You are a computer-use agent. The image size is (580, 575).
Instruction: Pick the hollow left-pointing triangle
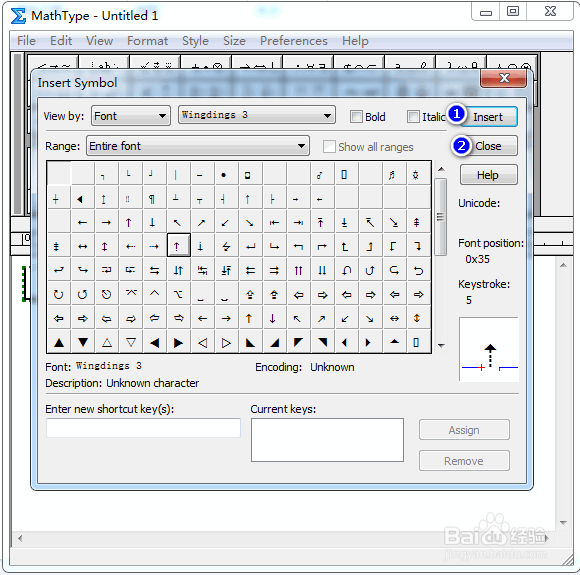tap(202, 343)
